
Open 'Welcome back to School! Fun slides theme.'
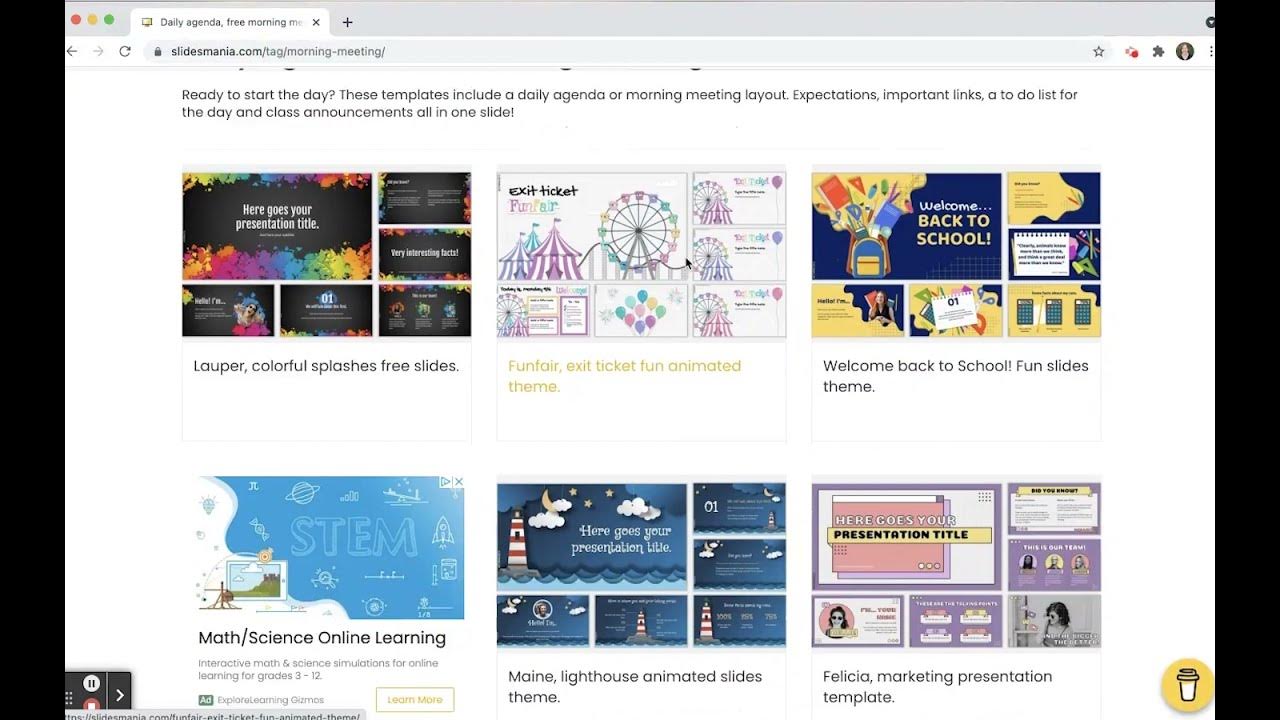[x=955, y=376]
